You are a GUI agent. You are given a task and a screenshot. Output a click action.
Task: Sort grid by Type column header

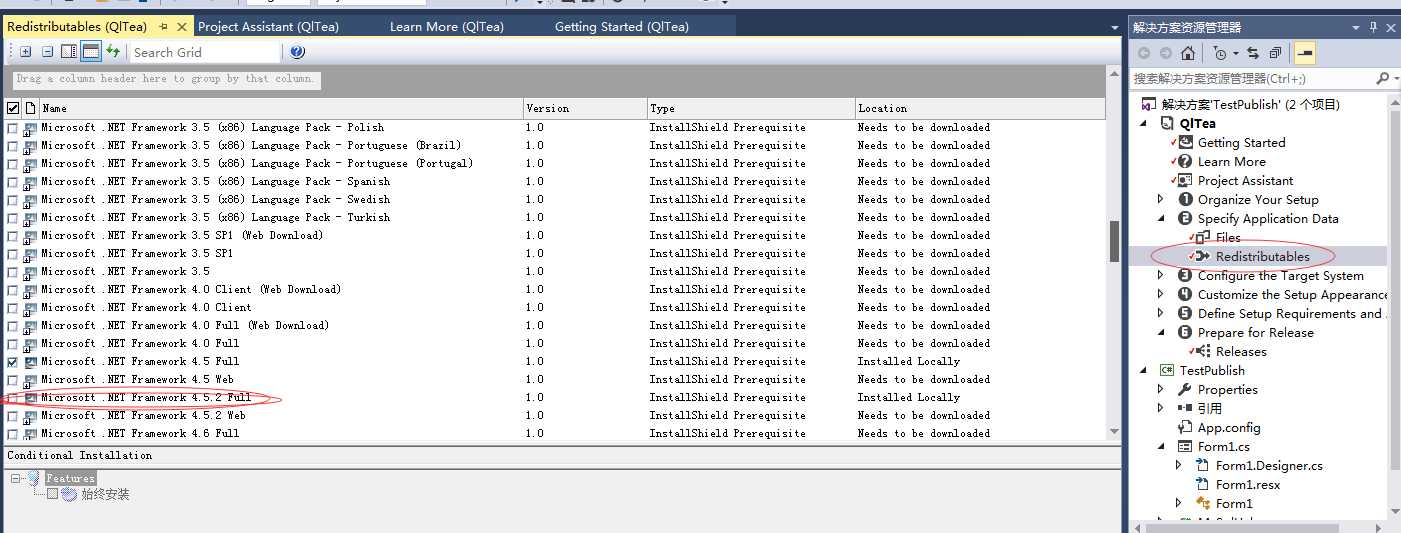point(751,108)
